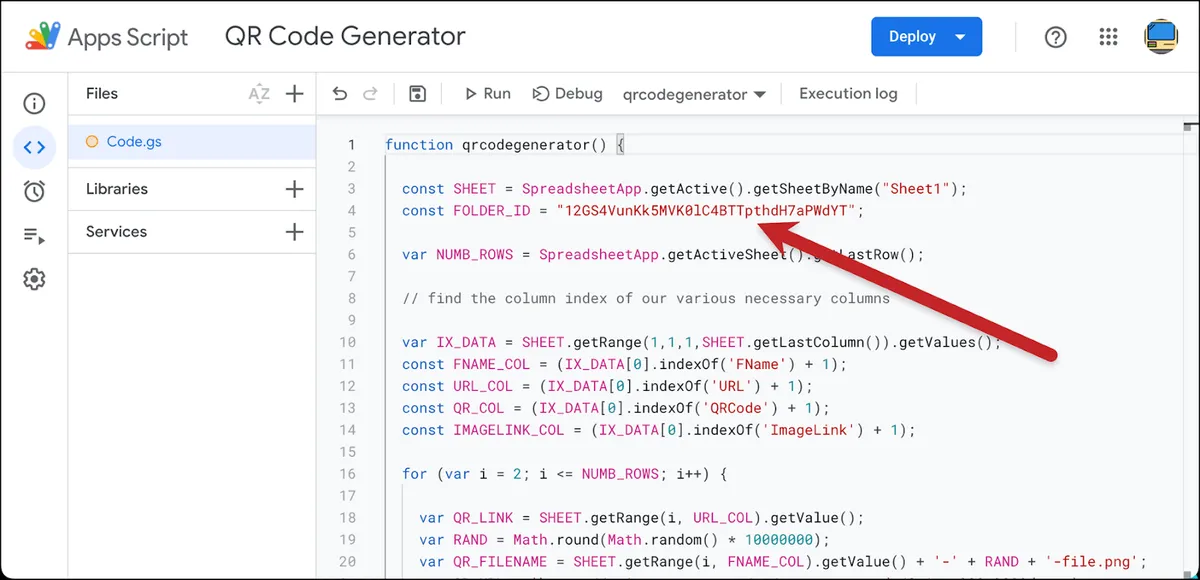This screenshot has height=580, width=1200.
Task: Click the Files section heading
Action: [102, 94]
